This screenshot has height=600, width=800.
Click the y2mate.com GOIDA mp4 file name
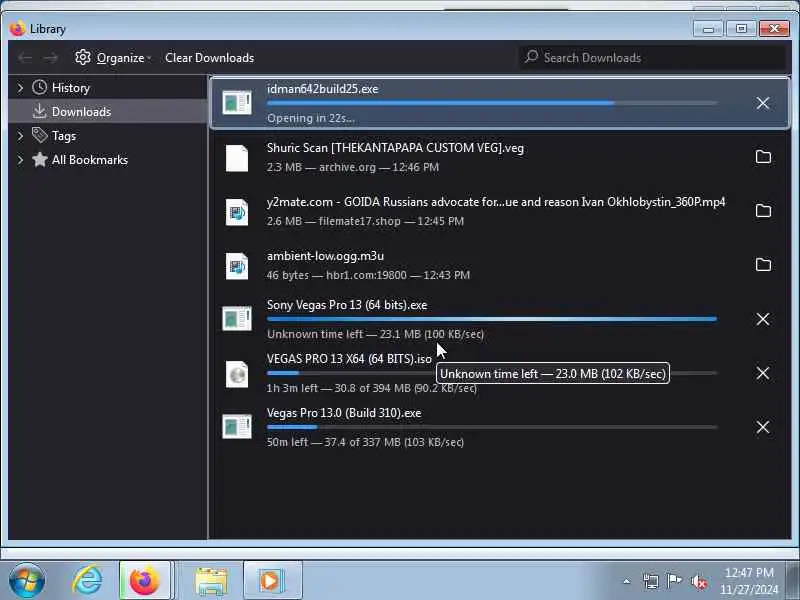(x=496, y=202)
